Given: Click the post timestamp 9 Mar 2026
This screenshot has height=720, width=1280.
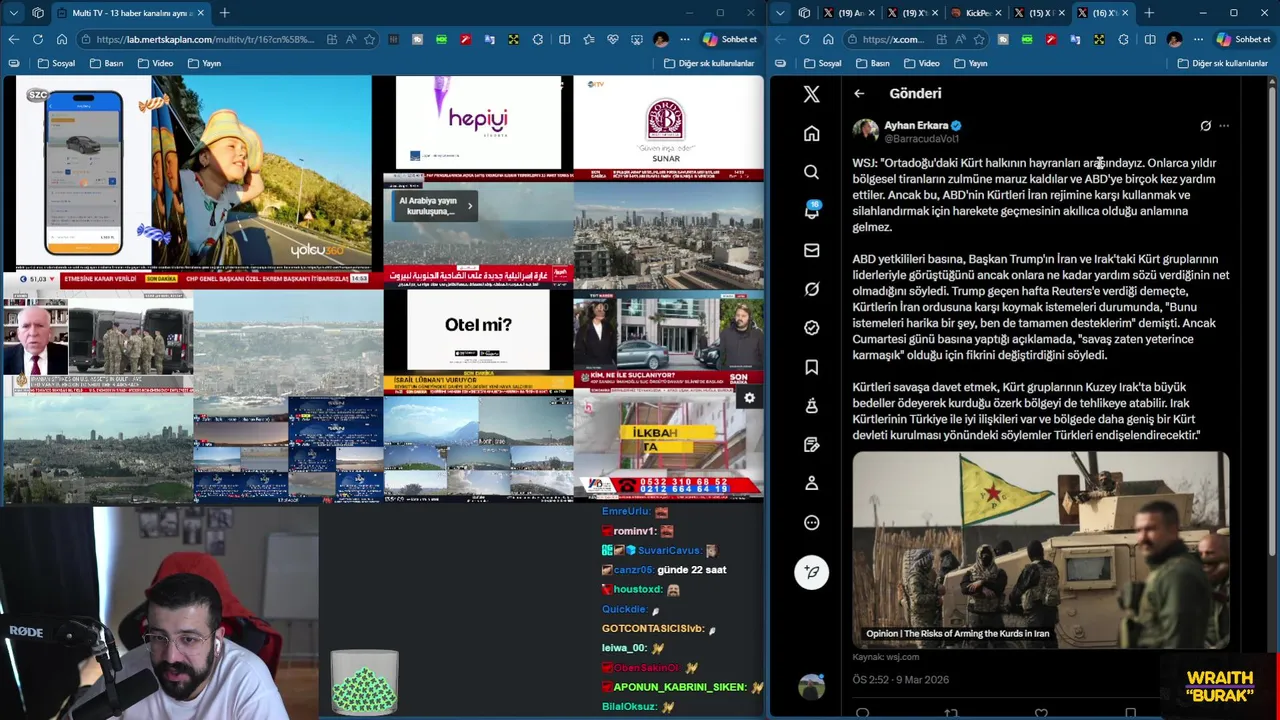Looking at the screenshot, I should pos(901,680).
